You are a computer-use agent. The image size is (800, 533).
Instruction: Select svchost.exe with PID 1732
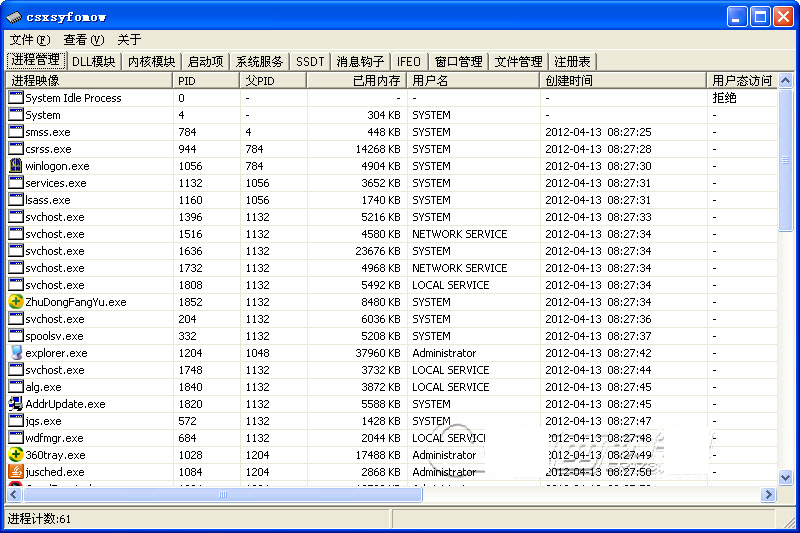pyautogui.click(x=391, y=268)
